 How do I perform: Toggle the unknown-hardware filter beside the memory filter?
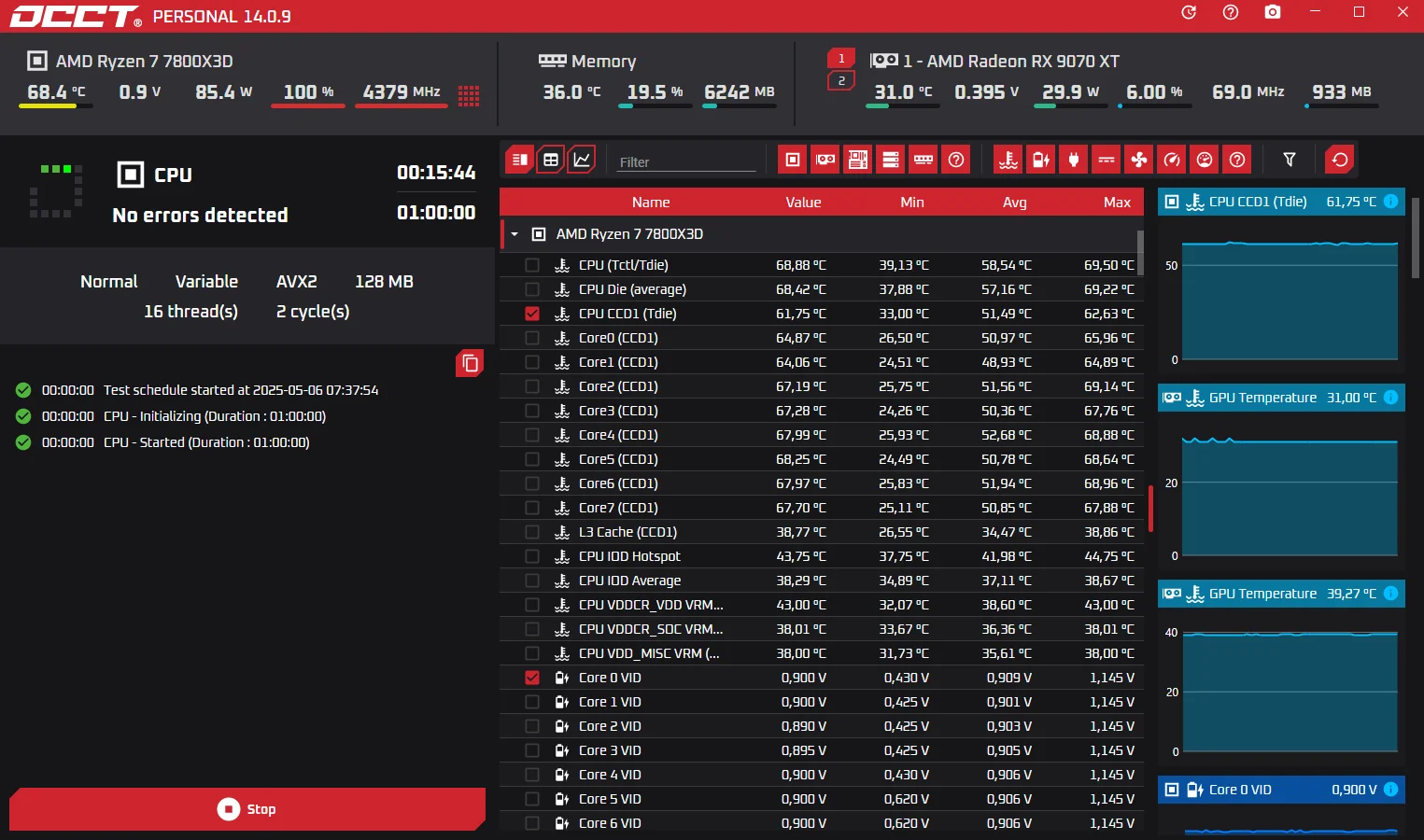956,160
